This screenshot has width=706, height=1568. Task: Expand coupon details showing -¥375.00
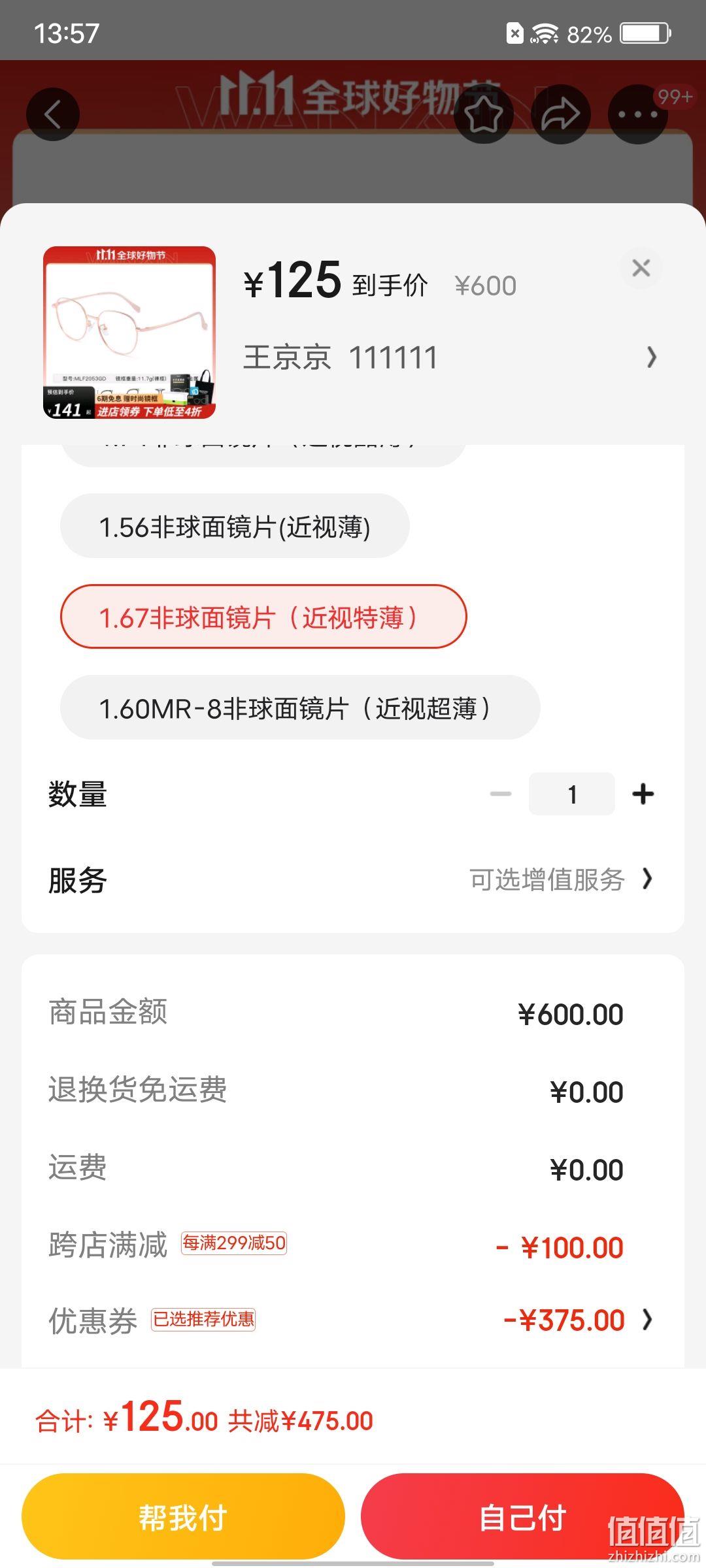click(577, 1320)
